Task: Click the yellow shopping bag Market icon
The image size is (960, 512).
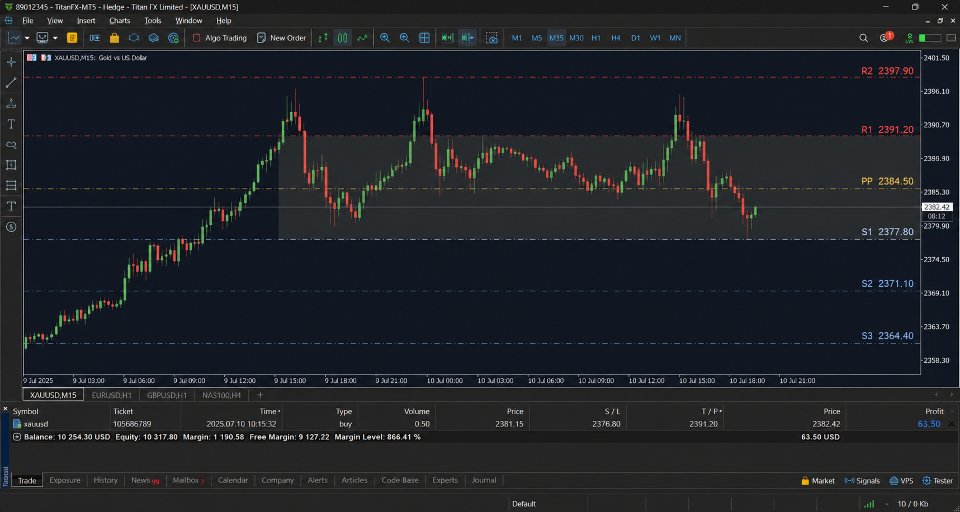Action: coord(114,38)
